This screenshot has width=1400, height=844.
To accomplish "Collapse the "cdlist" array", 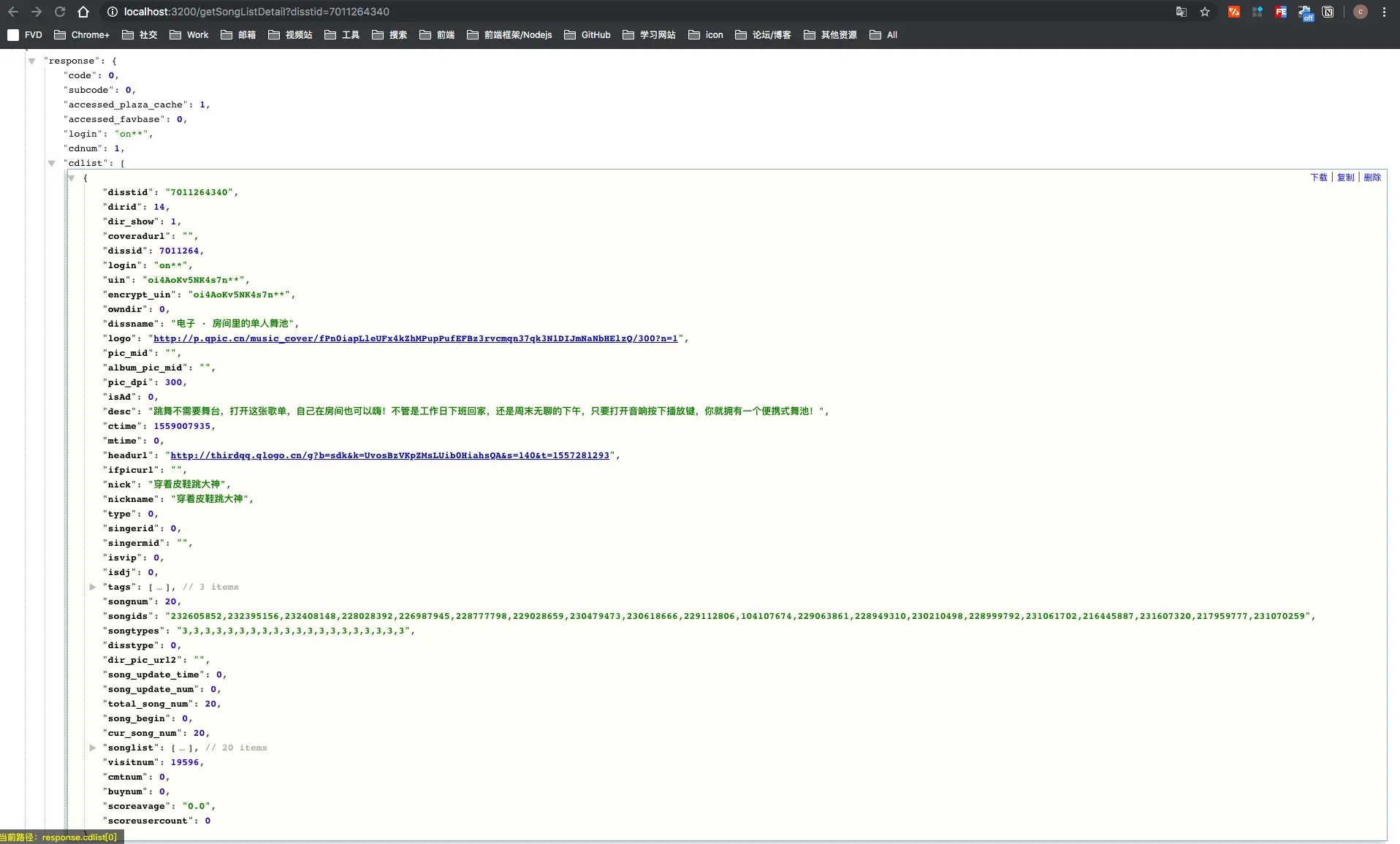I will click(51, 164).
